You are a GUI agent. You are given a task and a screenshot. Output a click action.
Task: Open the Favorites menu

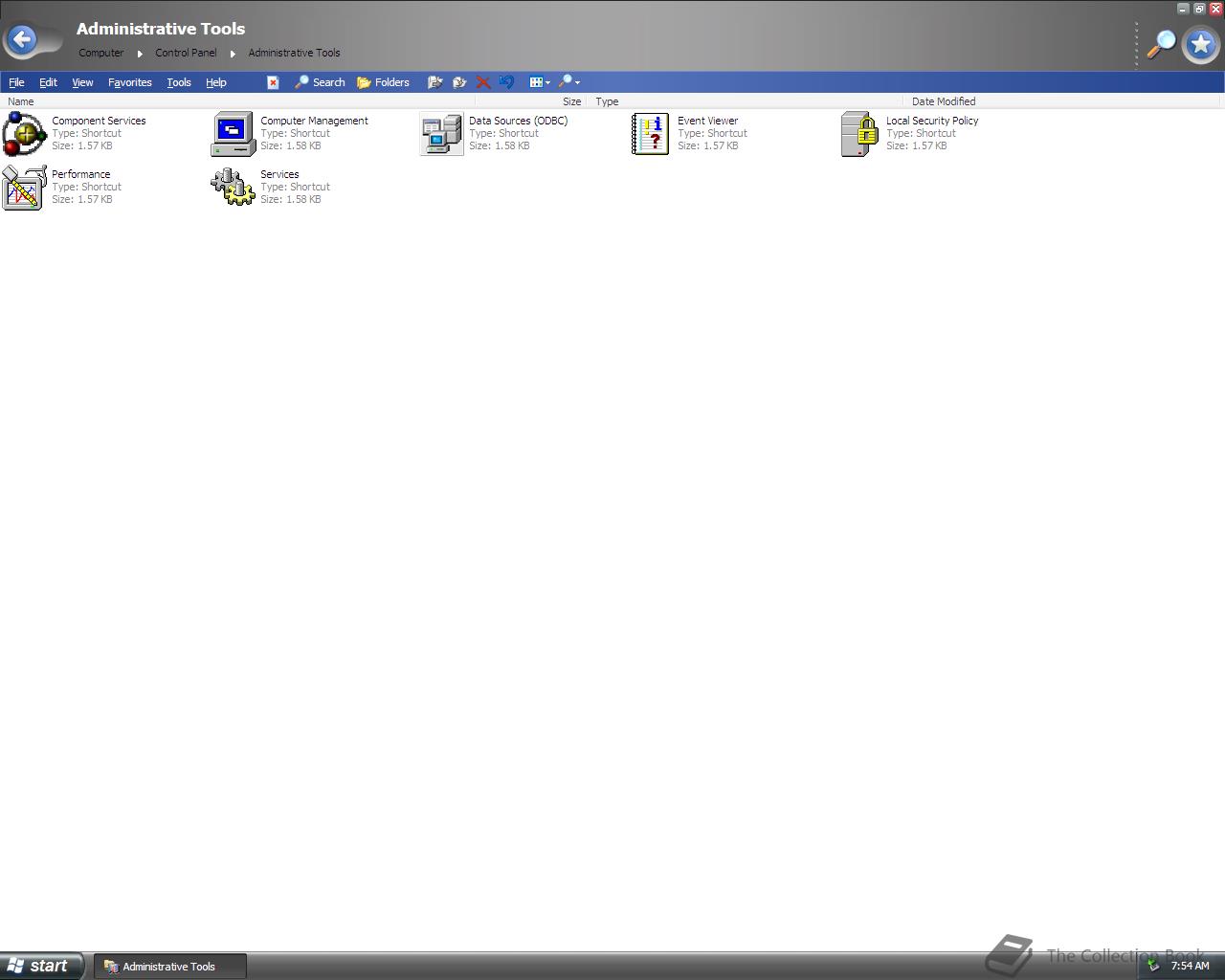pos(130,82)
